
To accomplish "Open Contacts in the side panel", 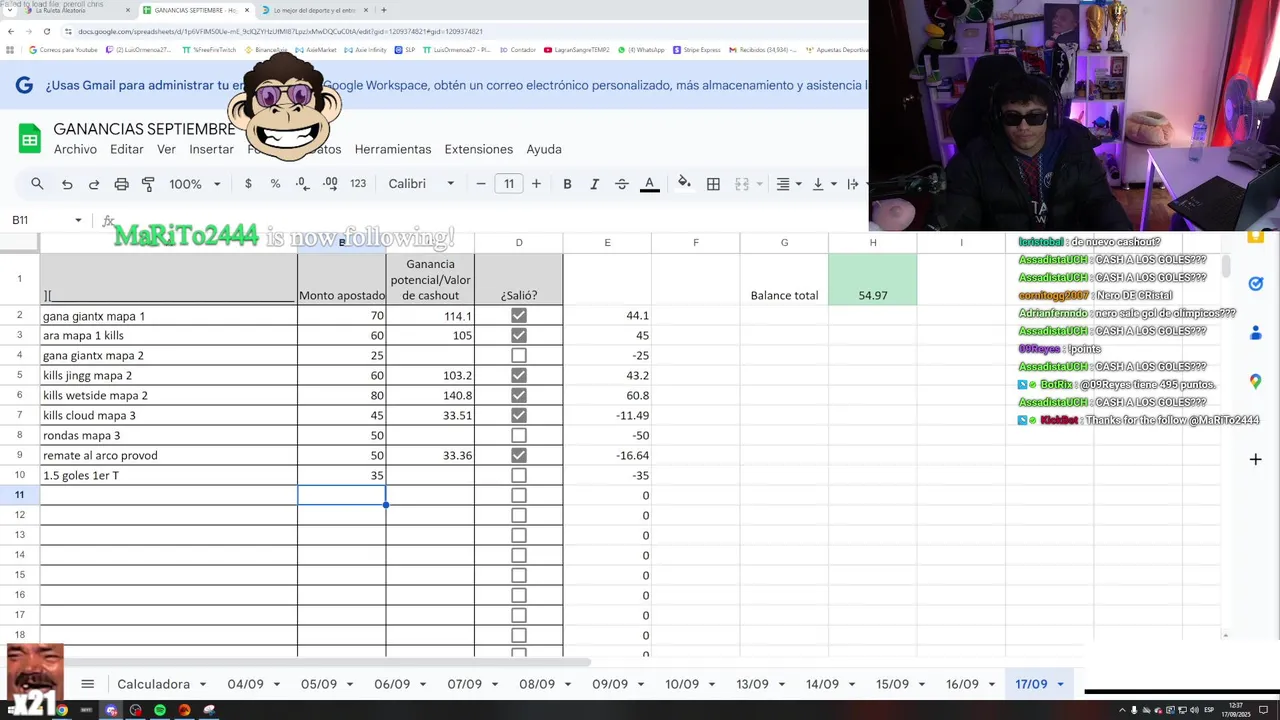I will (1255, 333).
